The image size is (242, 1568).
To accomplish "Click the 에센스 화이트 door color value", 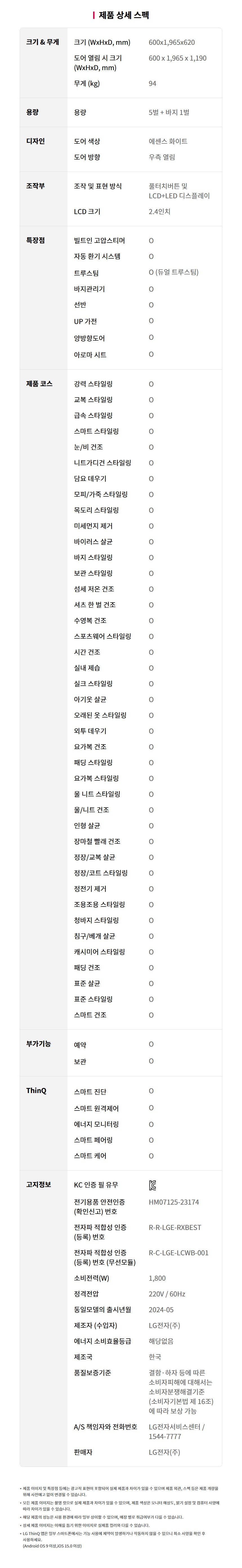I will [168, 141].
